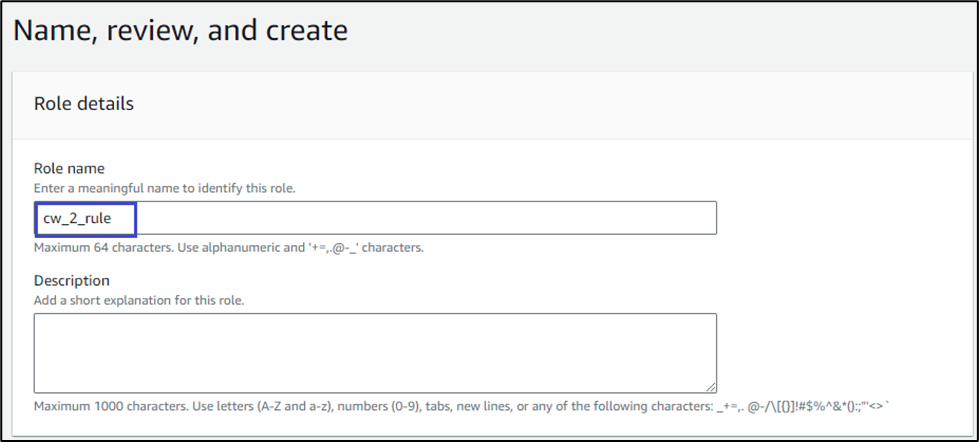Click the Description box resize handle
The height and width of the screenshot is (442, 979).
click(x=711, y=387)
